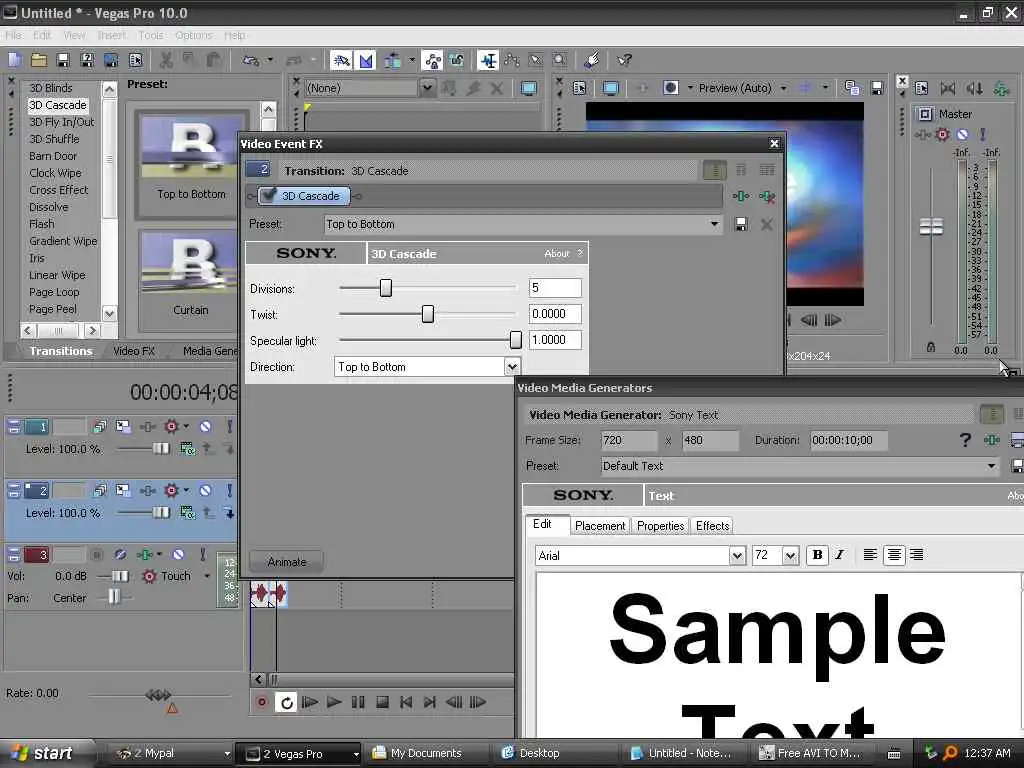Click Remove Selected Plug-In icon
The width and height of the screenshot is (1024, 768).
[767, 196]
